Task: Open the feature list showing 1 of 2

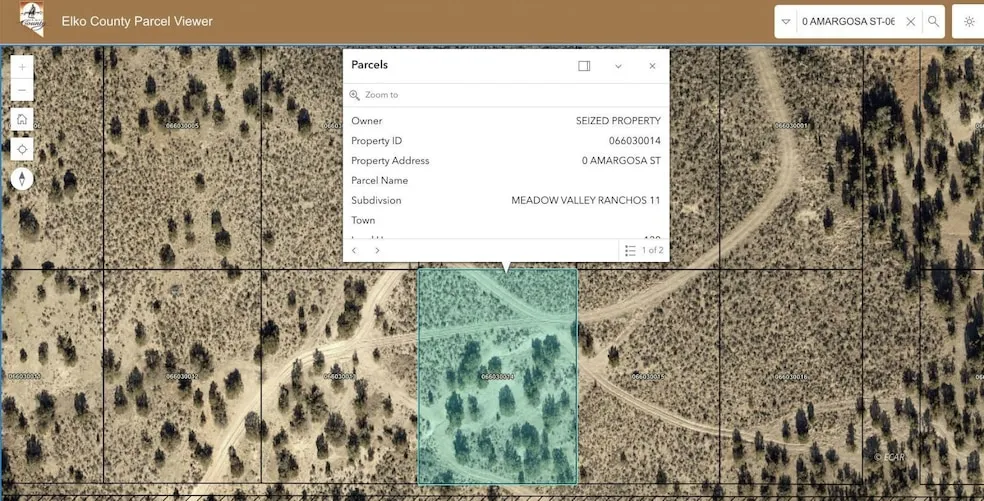Action: (x=643, y=250)
